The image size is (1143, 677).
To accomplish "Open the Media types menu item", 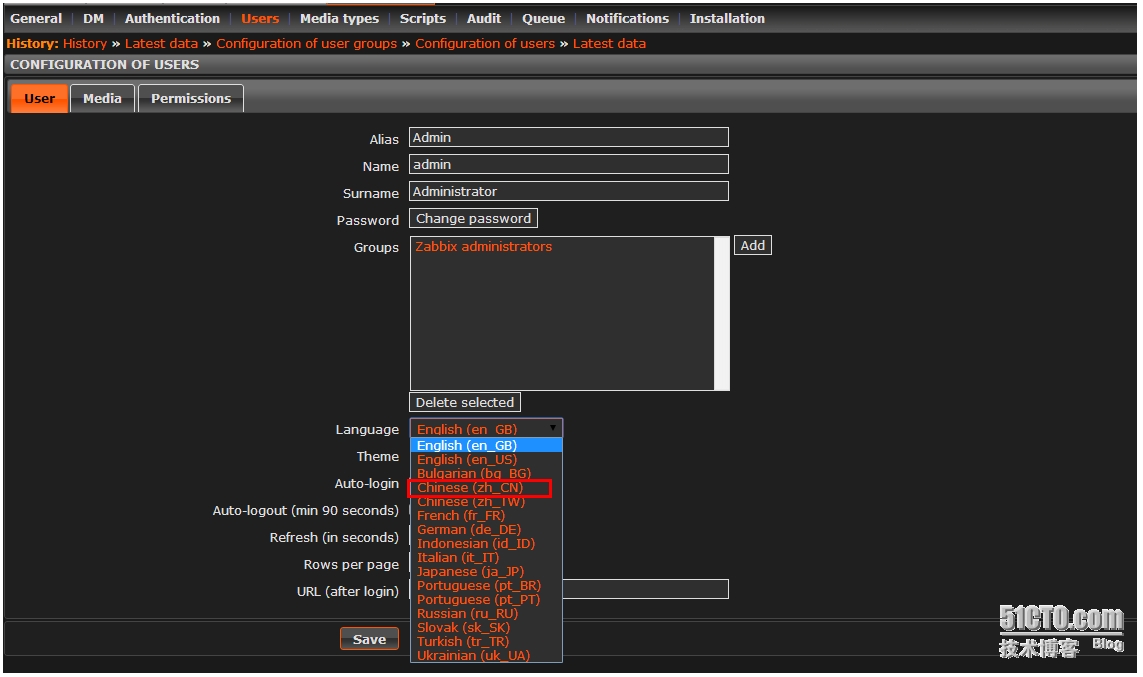I will coord(340,18).
